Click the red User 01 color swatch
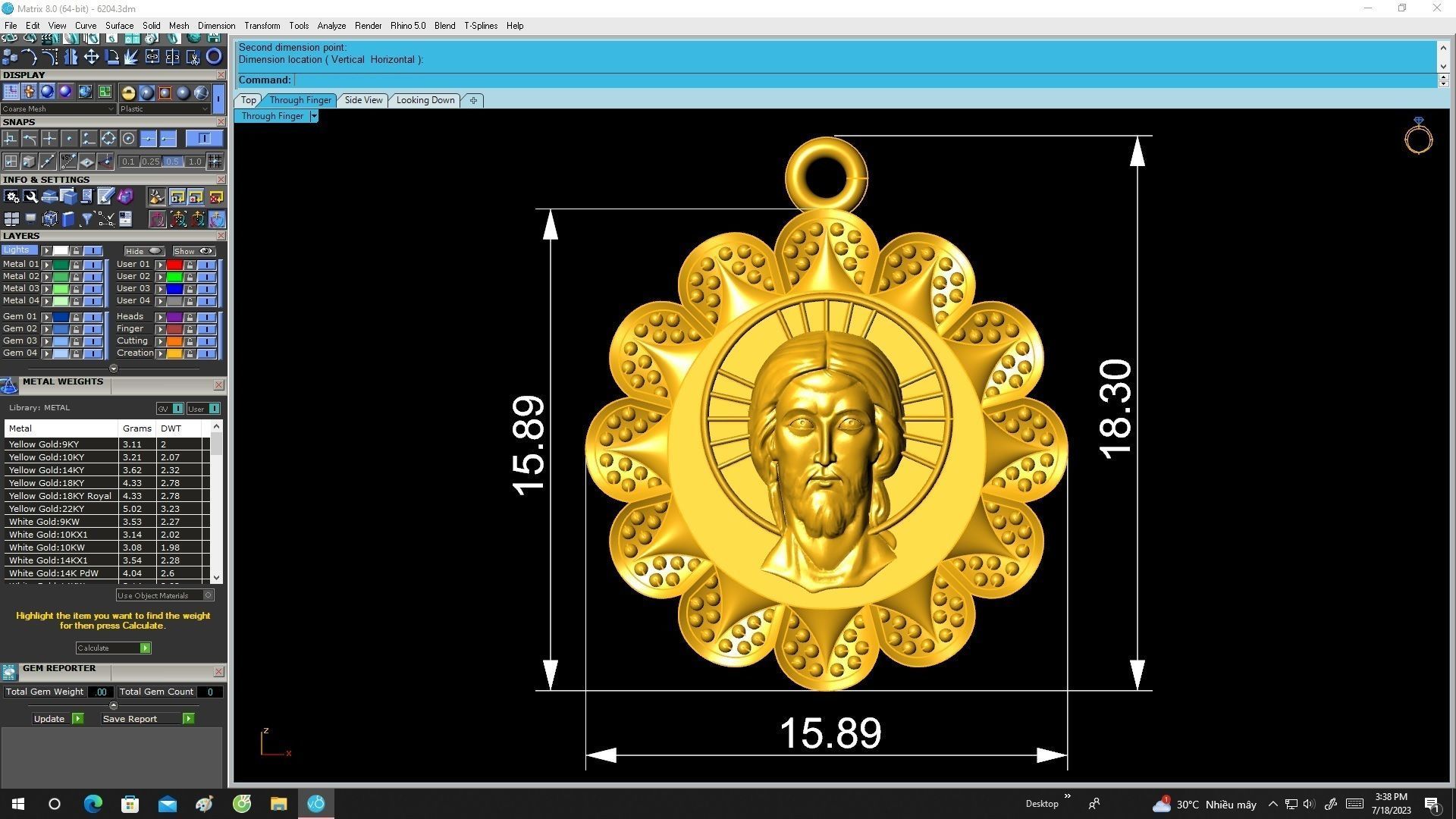The width and height of the screenshot is (1456, 819). click(x=174, y=265)
